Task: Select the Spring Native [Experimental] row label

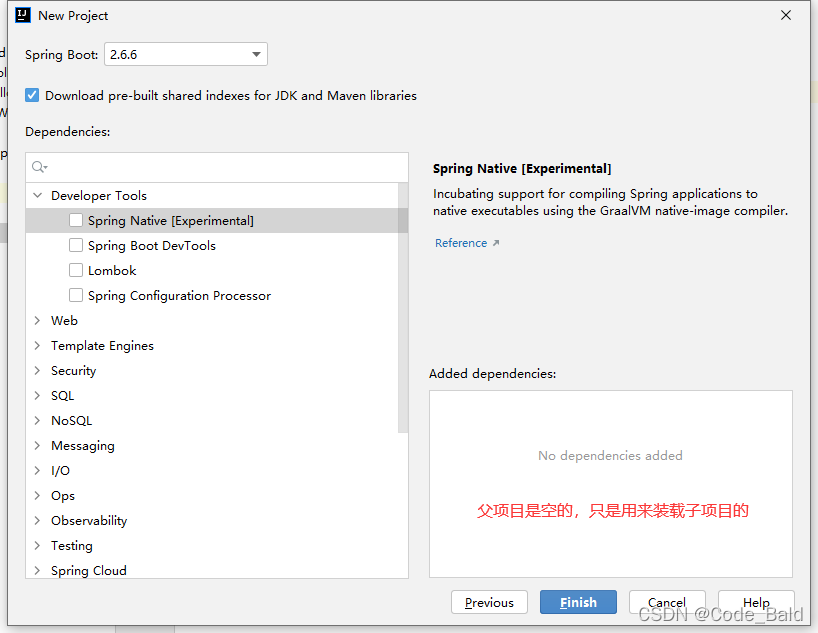Action: pyautogui.click(x=171, y=221)
